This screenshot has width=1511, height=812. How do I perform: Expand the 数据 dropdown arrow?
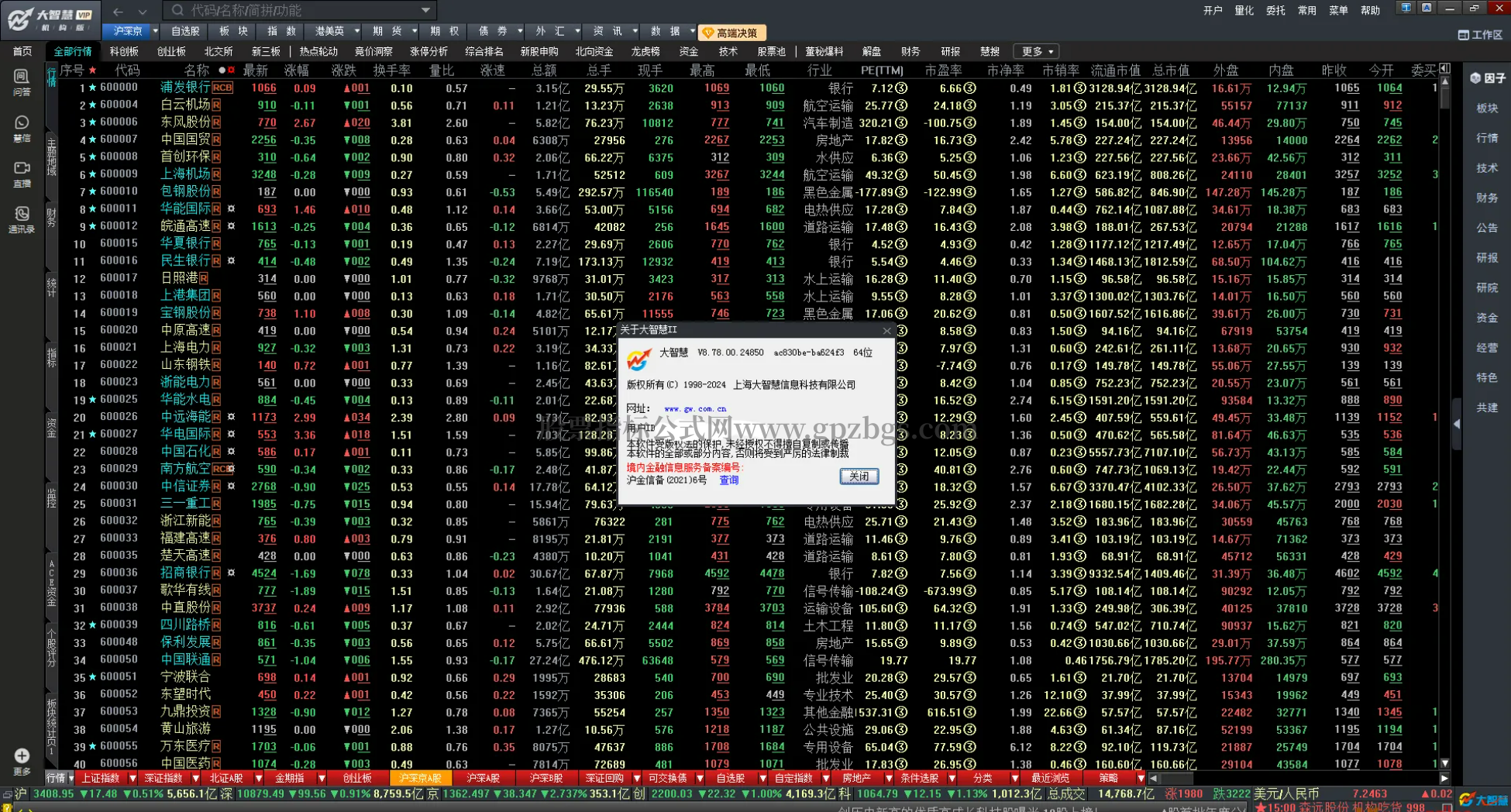[692, 32]
